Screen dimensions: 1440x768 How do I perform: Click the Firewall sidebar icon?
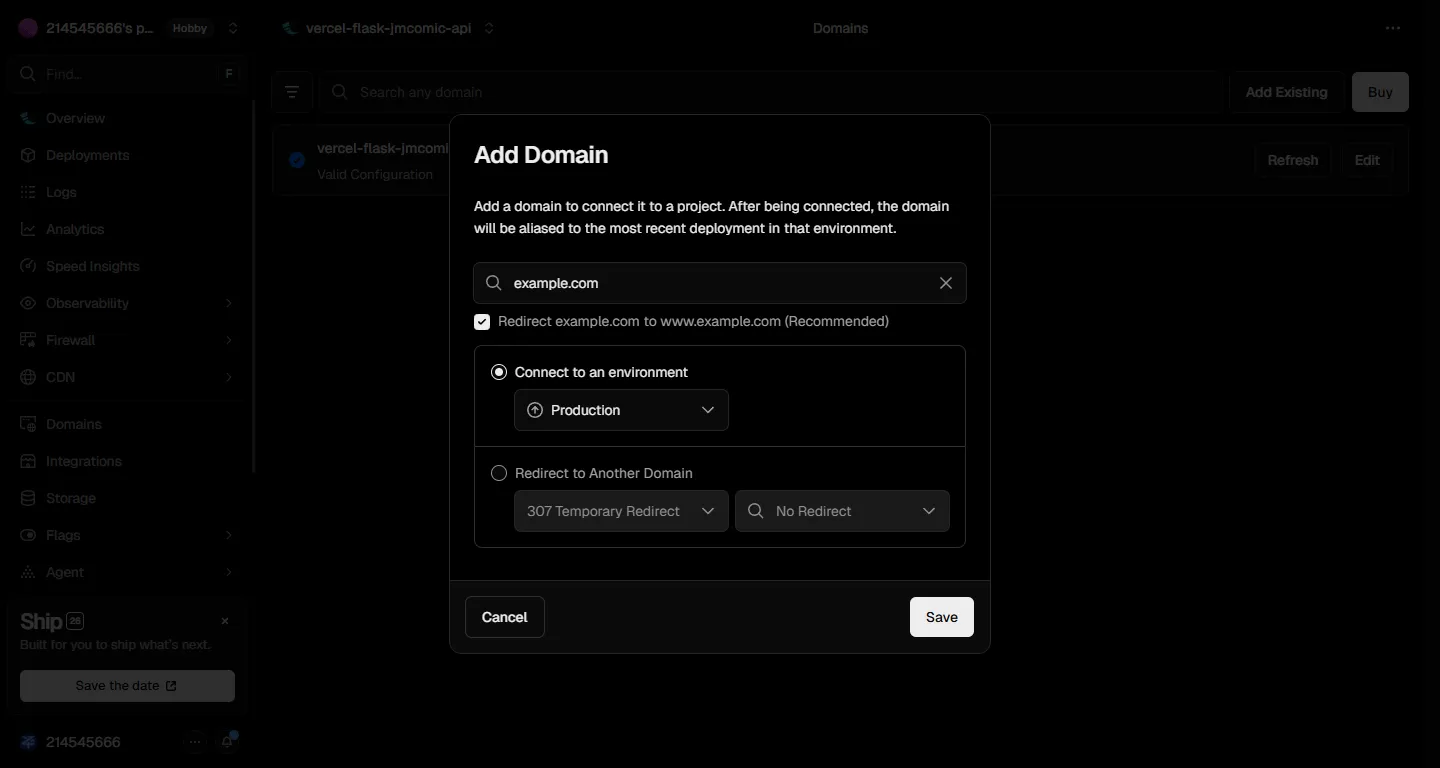[x=26, y=340]
